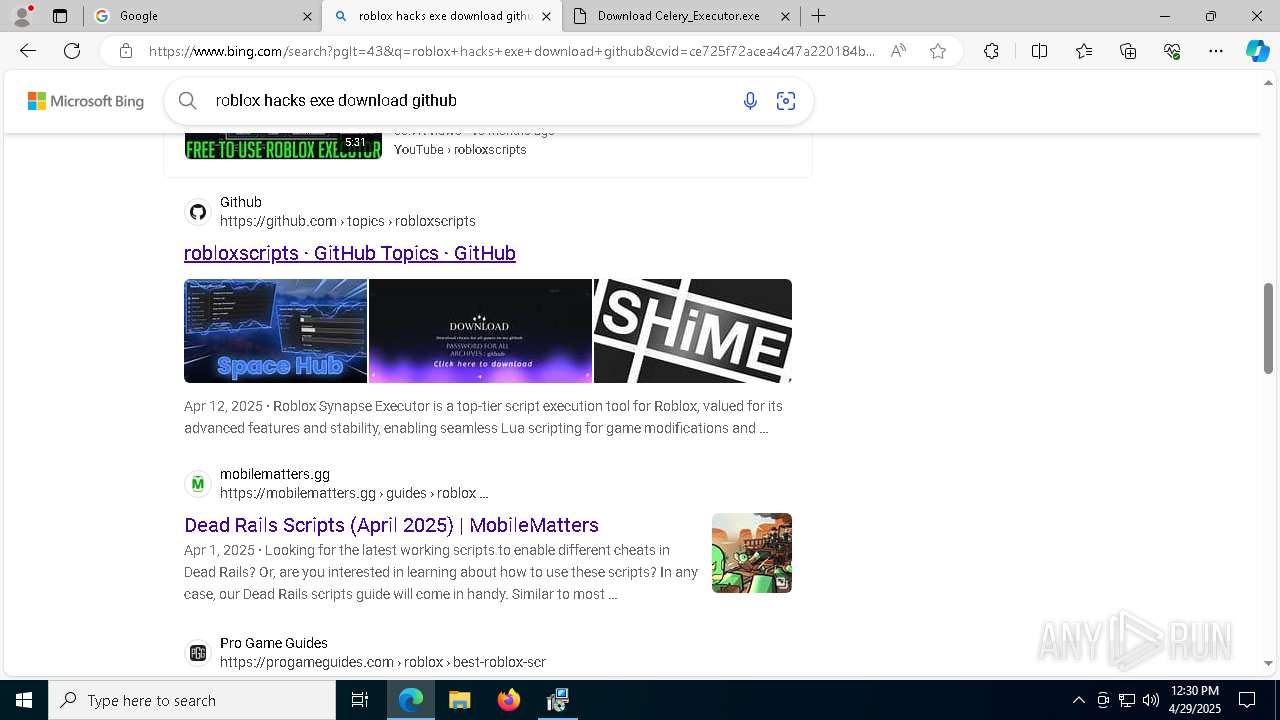
Task: Close the Download Celery_Executor.exe tab
Action: (x=785, y=16)
